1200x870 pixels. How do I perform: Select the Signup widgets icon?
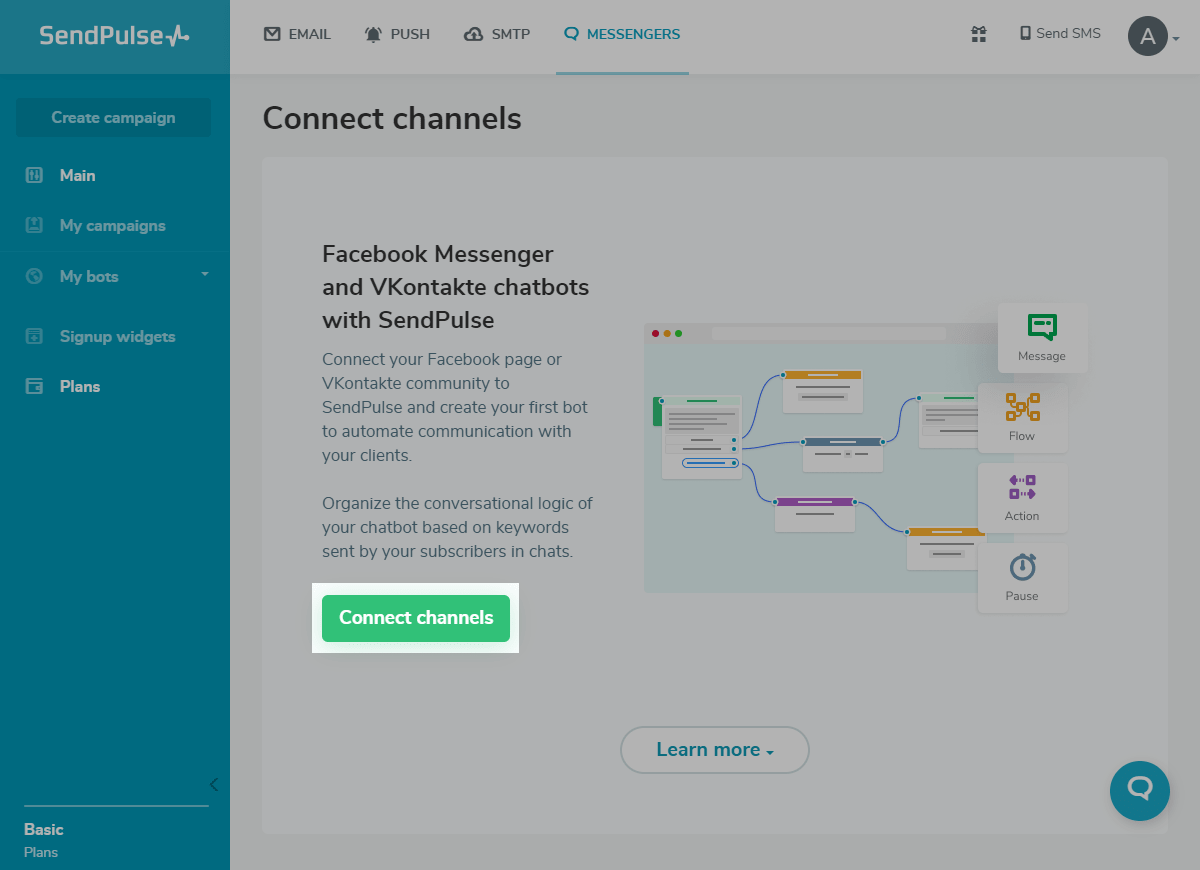click(x=34, y=336)
